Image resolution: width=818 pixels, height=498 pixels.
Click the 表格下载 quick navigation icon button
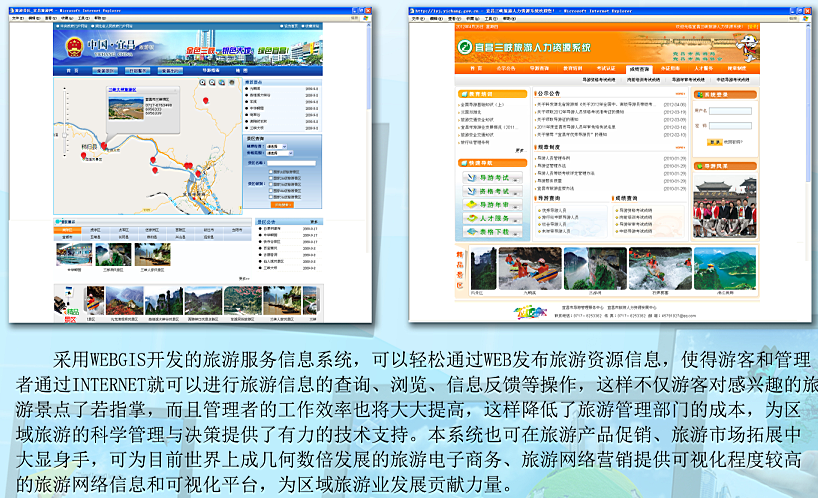492,229
